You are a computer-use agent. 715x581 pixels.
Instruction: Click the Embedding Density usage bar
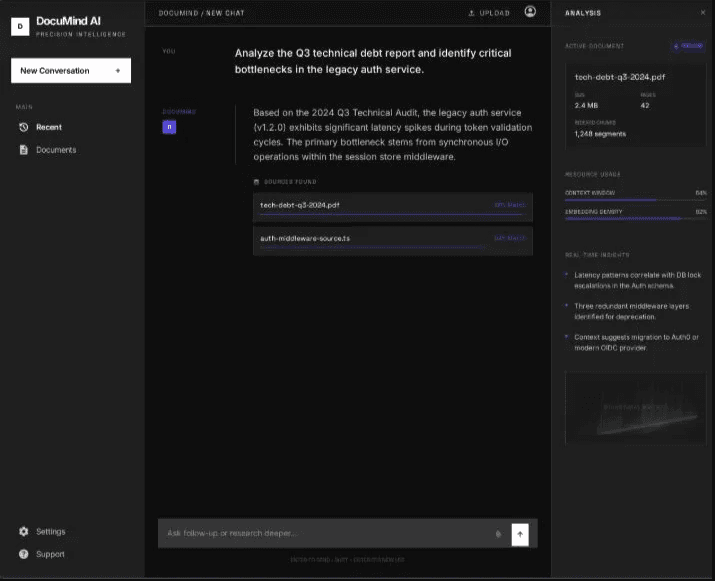click(636, 218)
